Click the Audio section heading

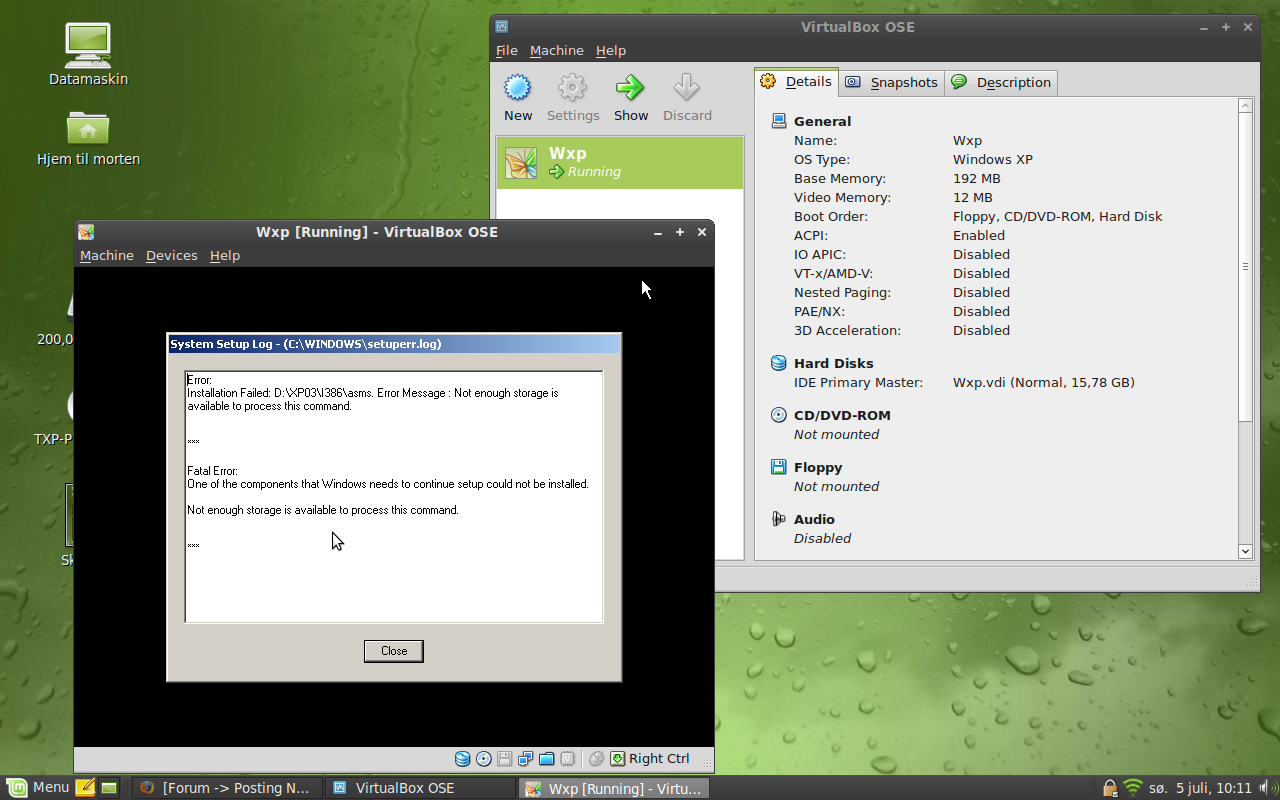(814, 519)
